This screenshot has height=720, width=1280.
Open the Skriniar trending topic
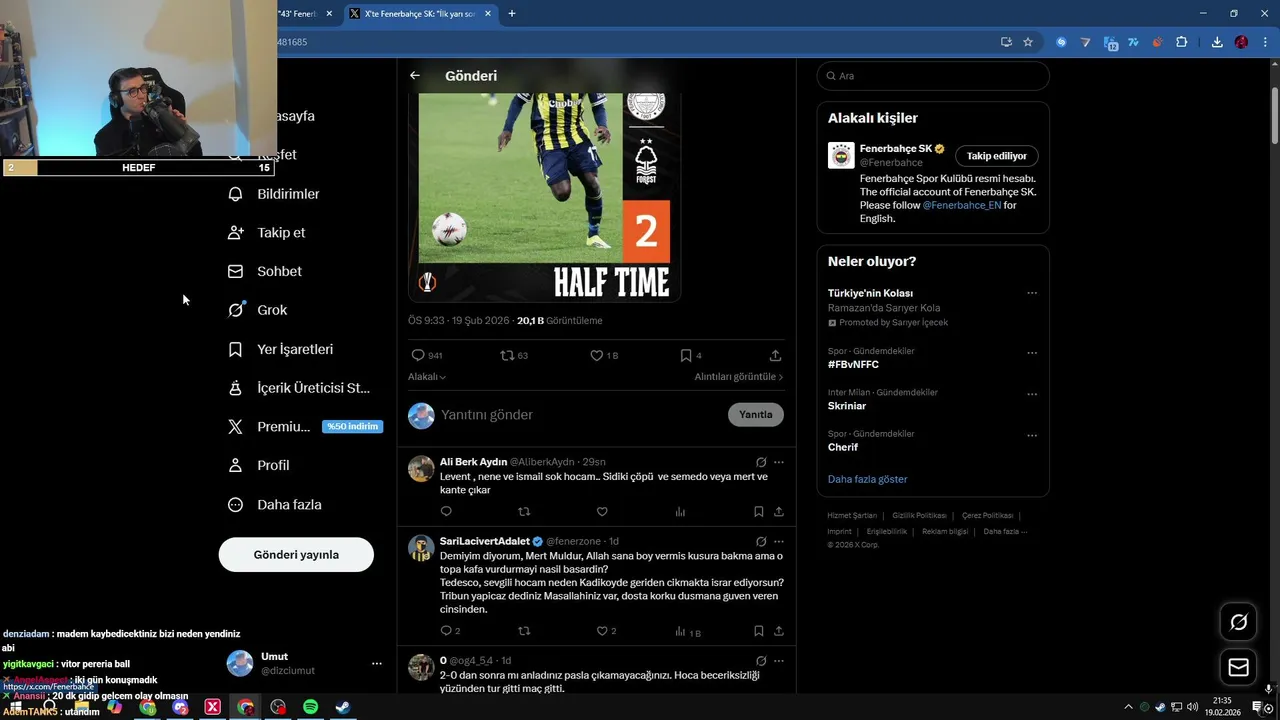(847, 406)
